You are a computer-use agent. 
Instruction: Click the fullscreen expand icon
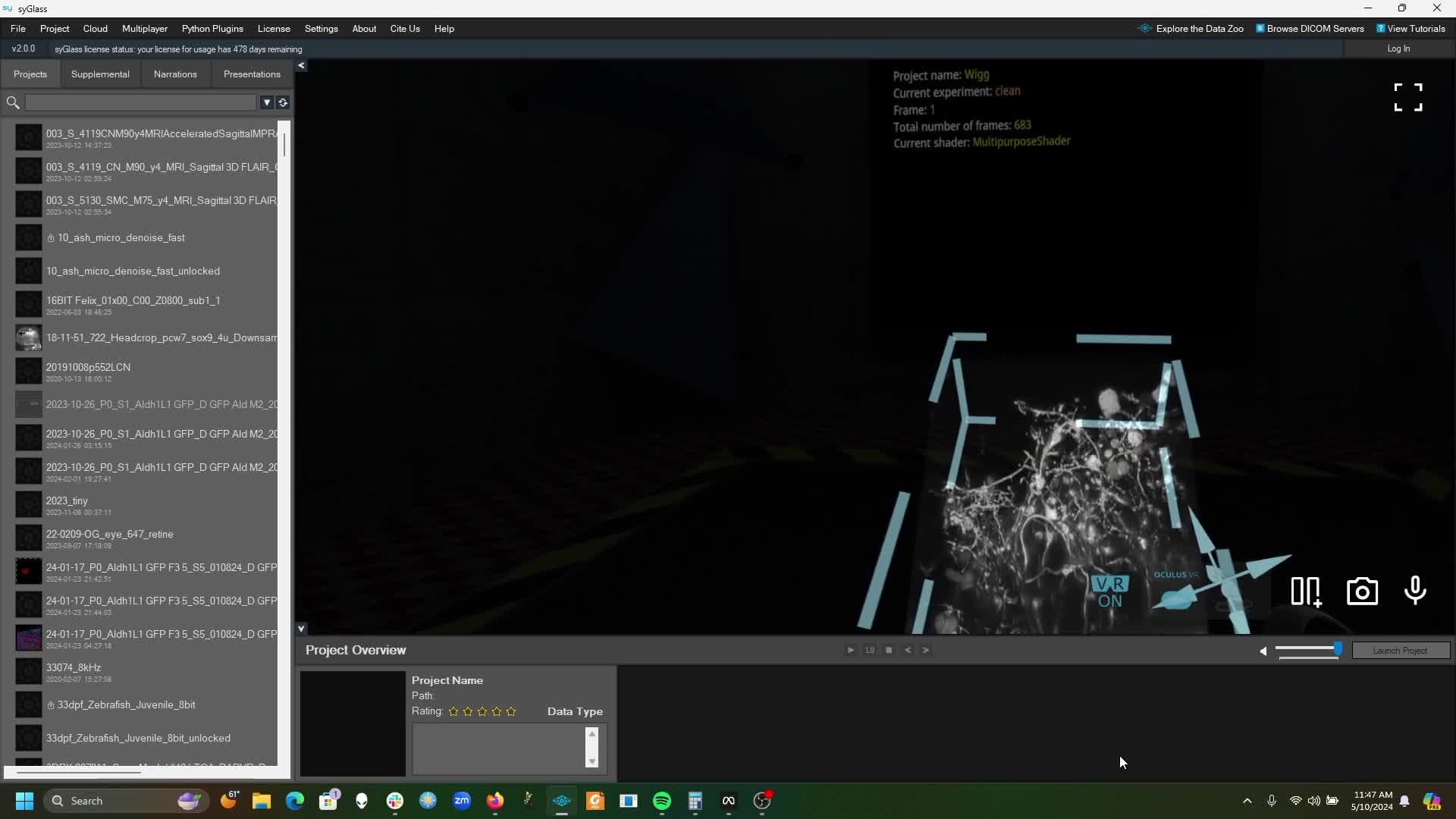[1408, 97]
